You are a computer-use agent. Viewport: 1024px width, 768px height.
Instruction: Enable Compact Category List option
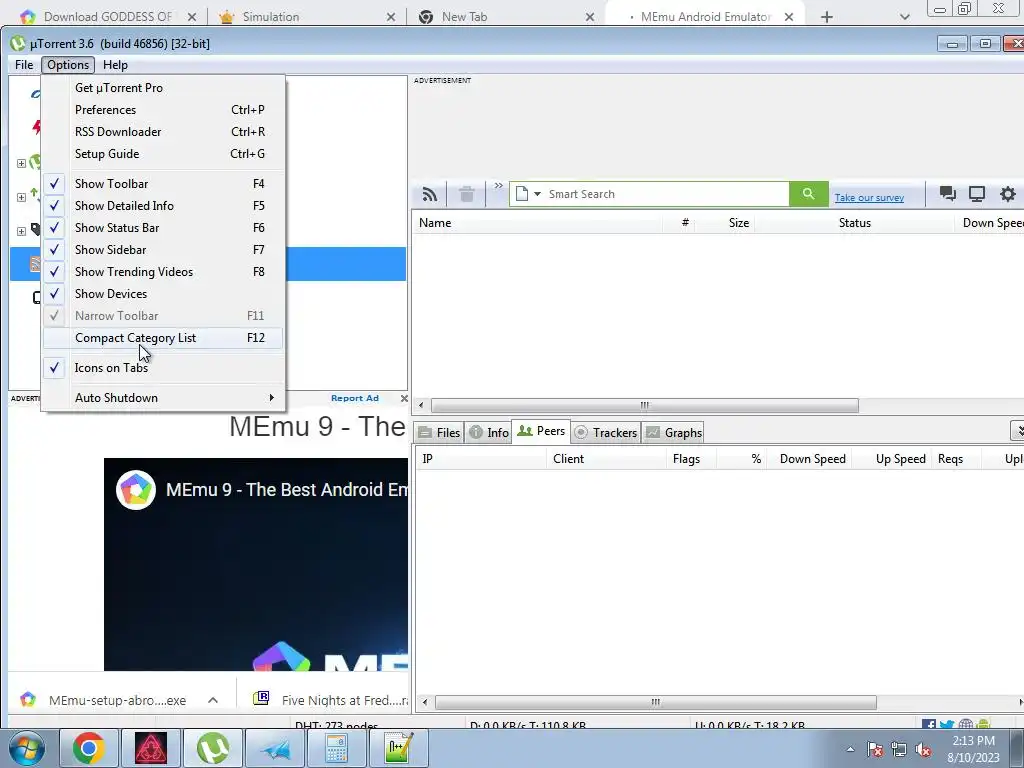[x=163, y=338]
